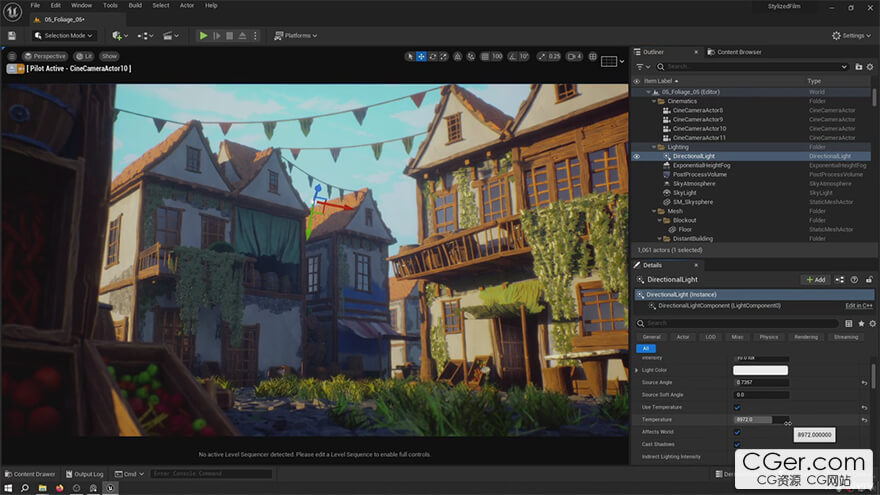Screen dimensions: 880x495
Task: Activate the rotate tool in viewport
Action: pyautogui.click(x=432, y=56)
